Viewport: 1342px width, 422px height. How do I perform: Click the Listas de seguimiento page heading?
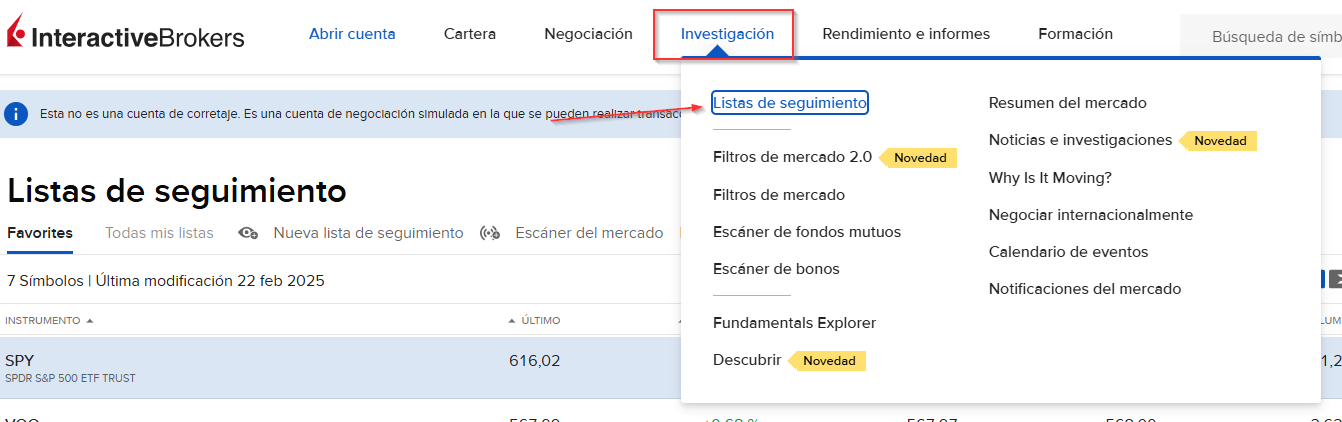[177, 190]
